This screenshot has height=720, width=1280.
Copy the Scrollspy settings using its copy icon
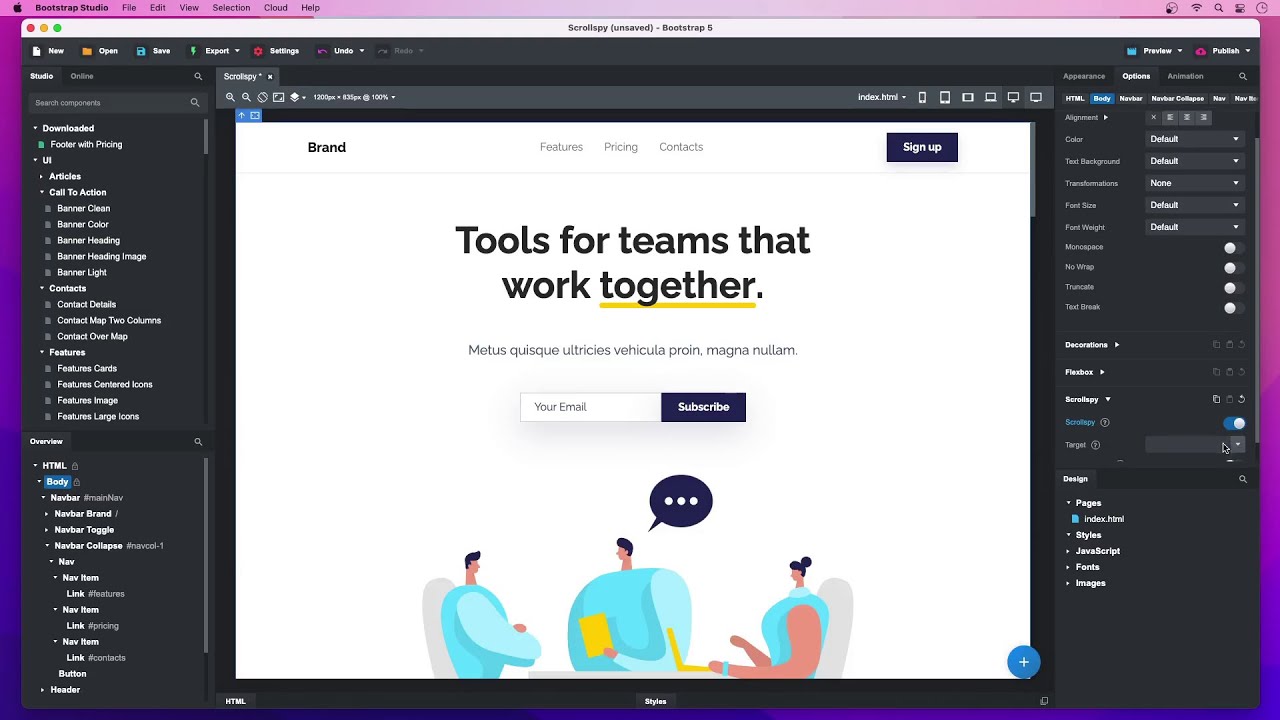[x=1216, y=399]
